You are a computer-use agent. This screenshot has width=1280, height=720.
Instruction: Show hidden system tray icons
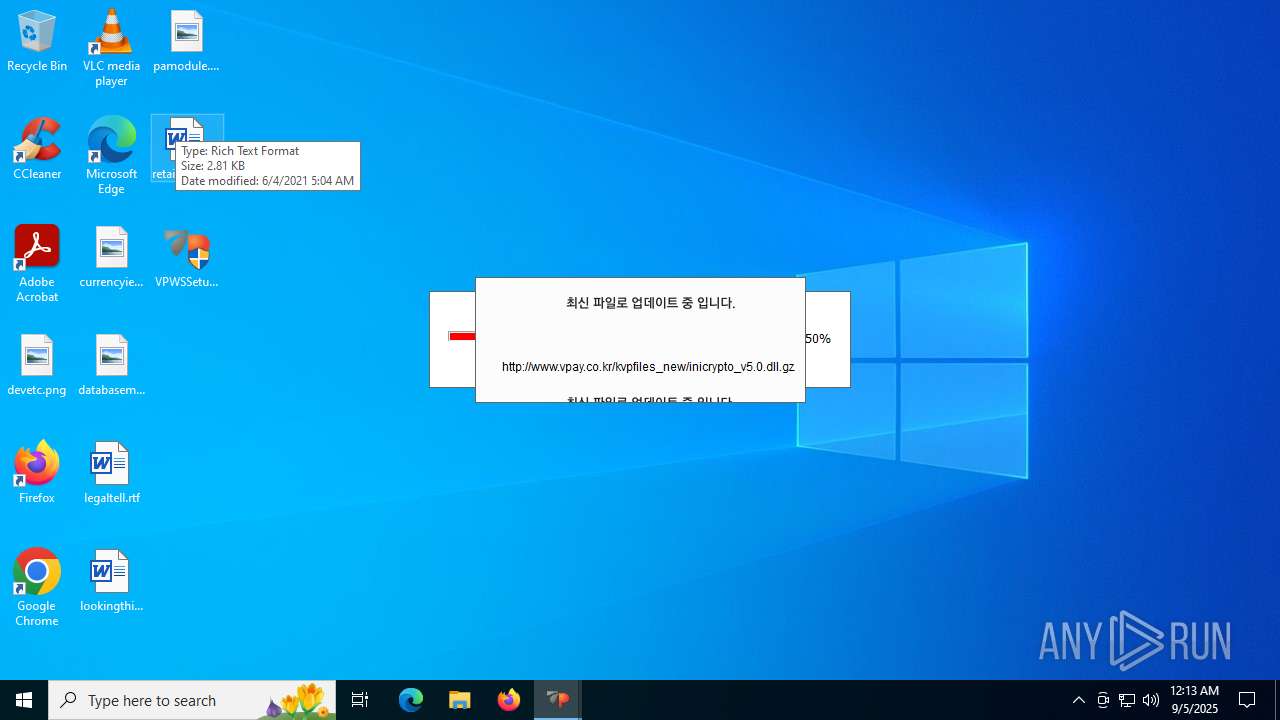(x=1079, y=700)
